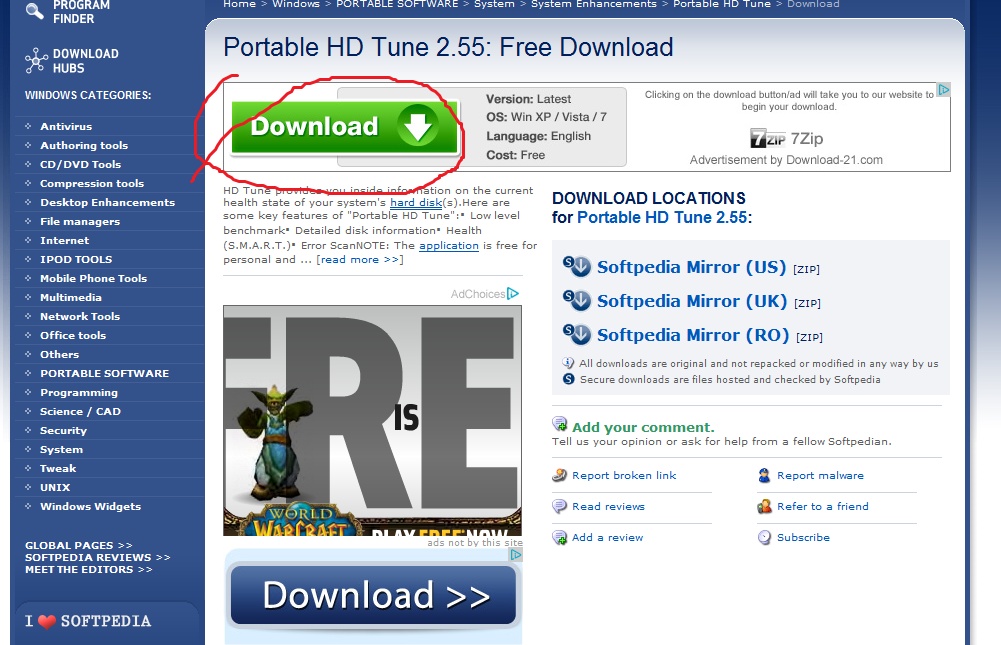Image resolution: width=1001 pixels, height=645 pixels.
Task: Open IPOD TOOLS category
Action: [76, 259]
